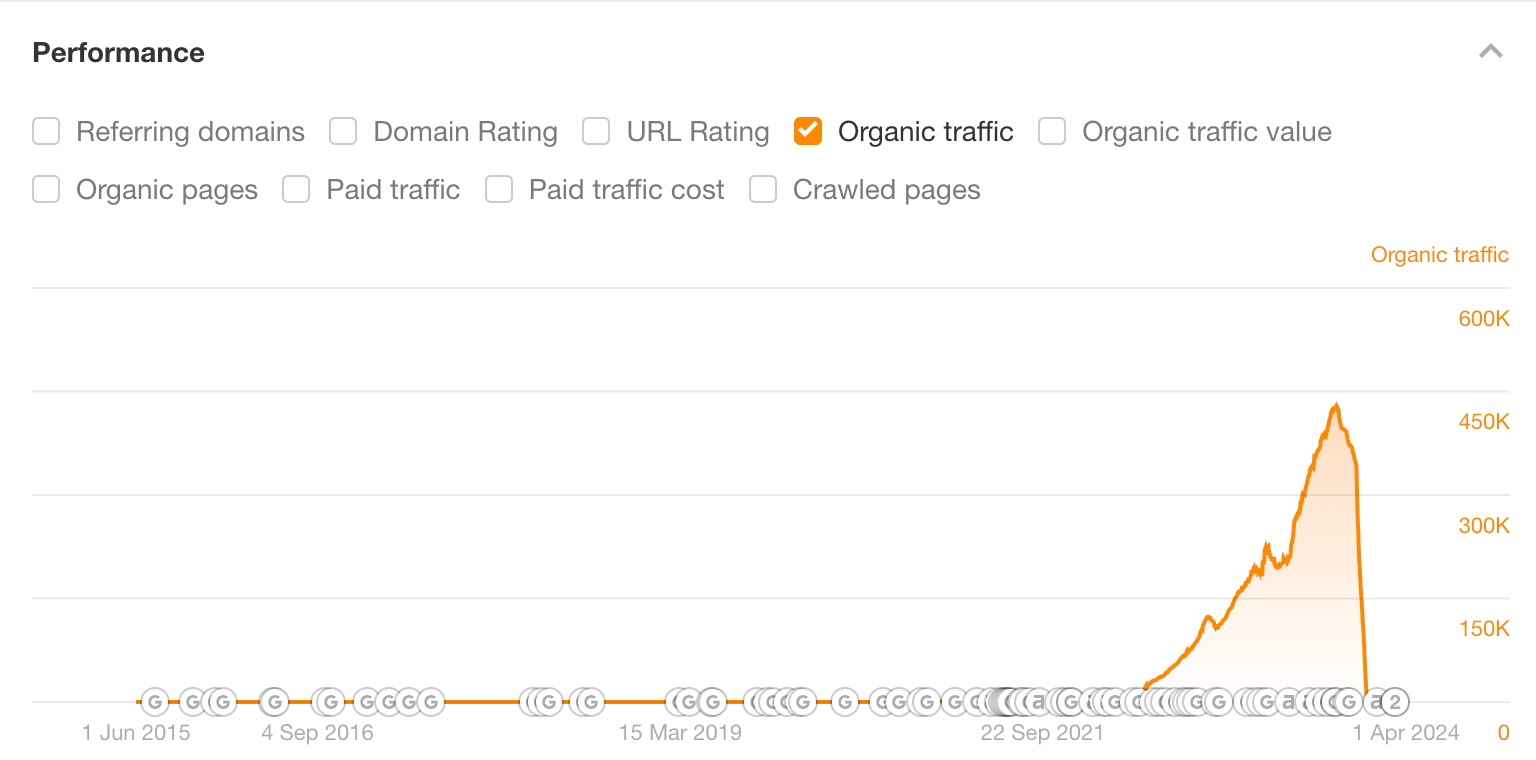This screenshot has height=760, width=1536.
Task: Turn on the Paid traffic metric
Action: [x=296, y=189]
